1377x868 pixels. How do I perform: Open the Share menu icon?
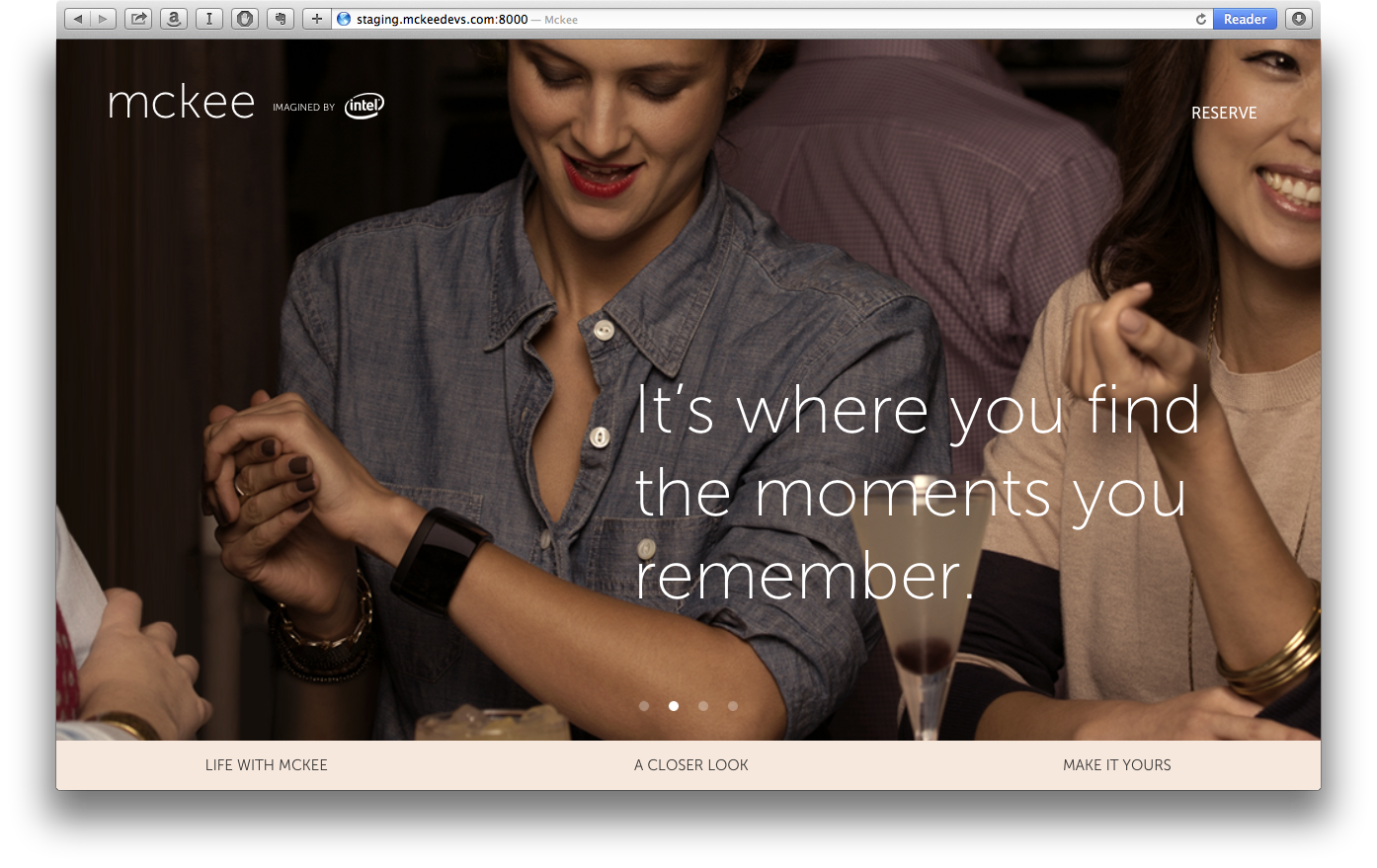(138, 18)
